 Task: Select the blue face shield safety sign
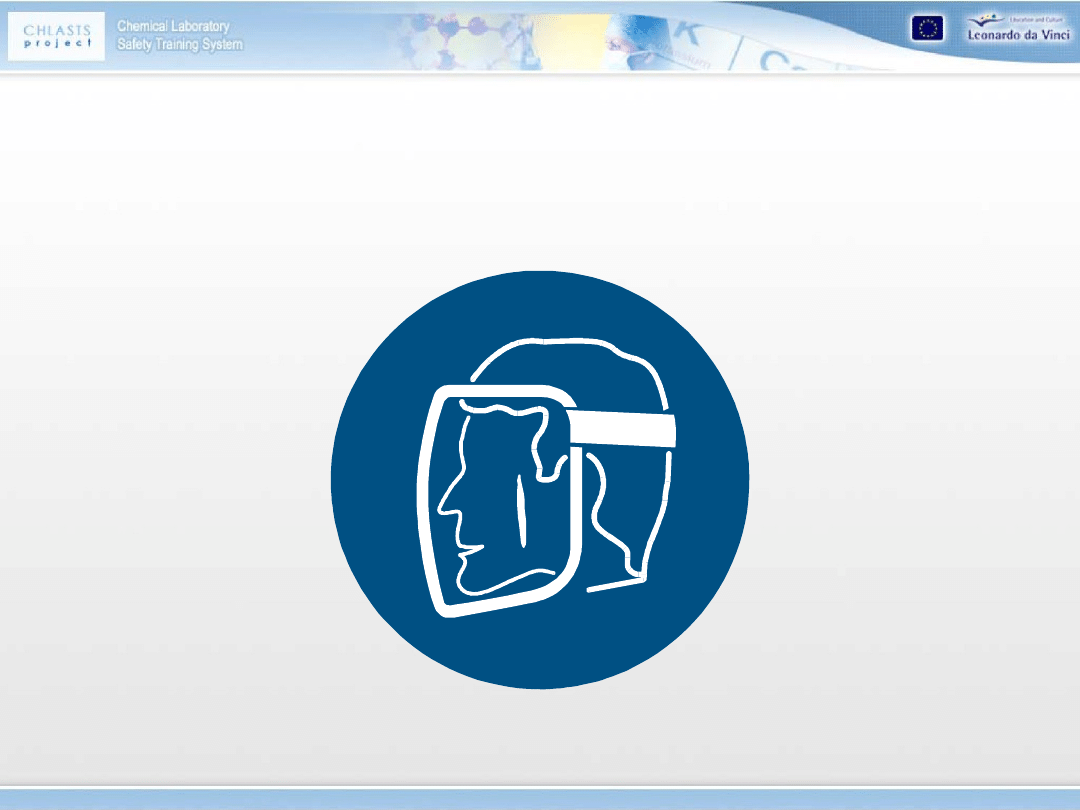[x=540, y=480]
